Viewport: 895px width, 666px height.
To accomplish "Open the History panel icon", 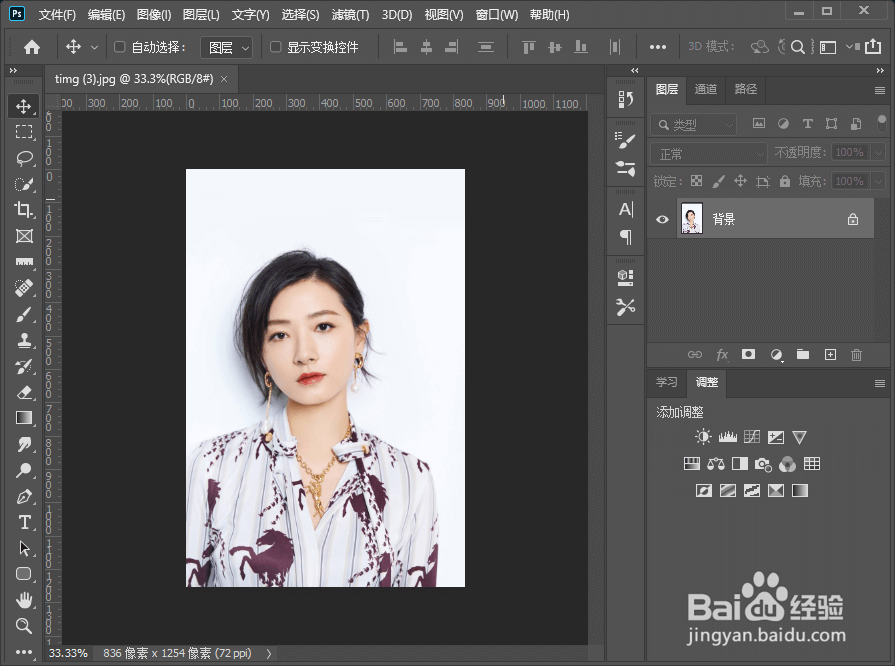I will point(626,100).
